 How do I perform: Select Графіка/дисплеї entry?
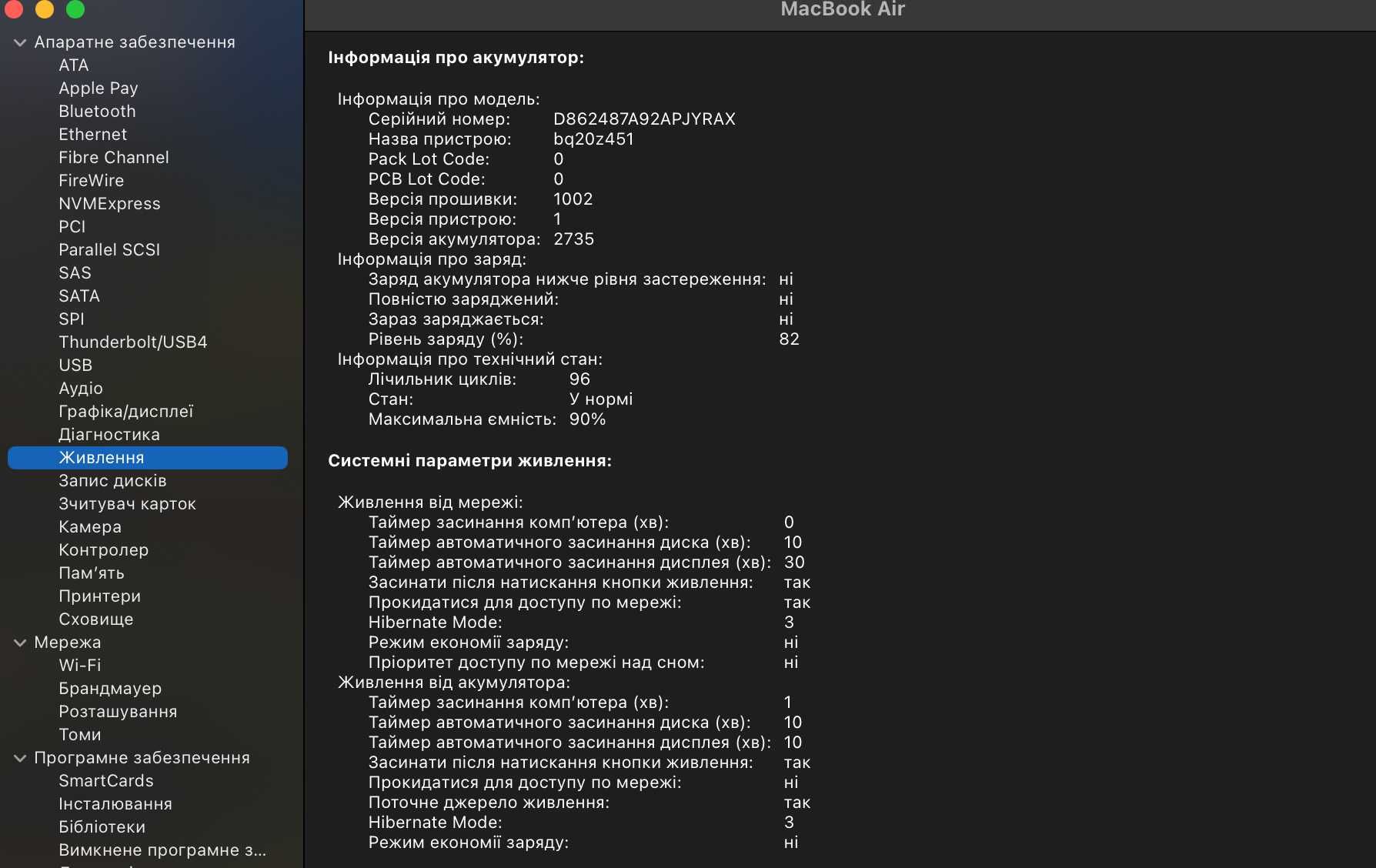click(x=126, y=412)
